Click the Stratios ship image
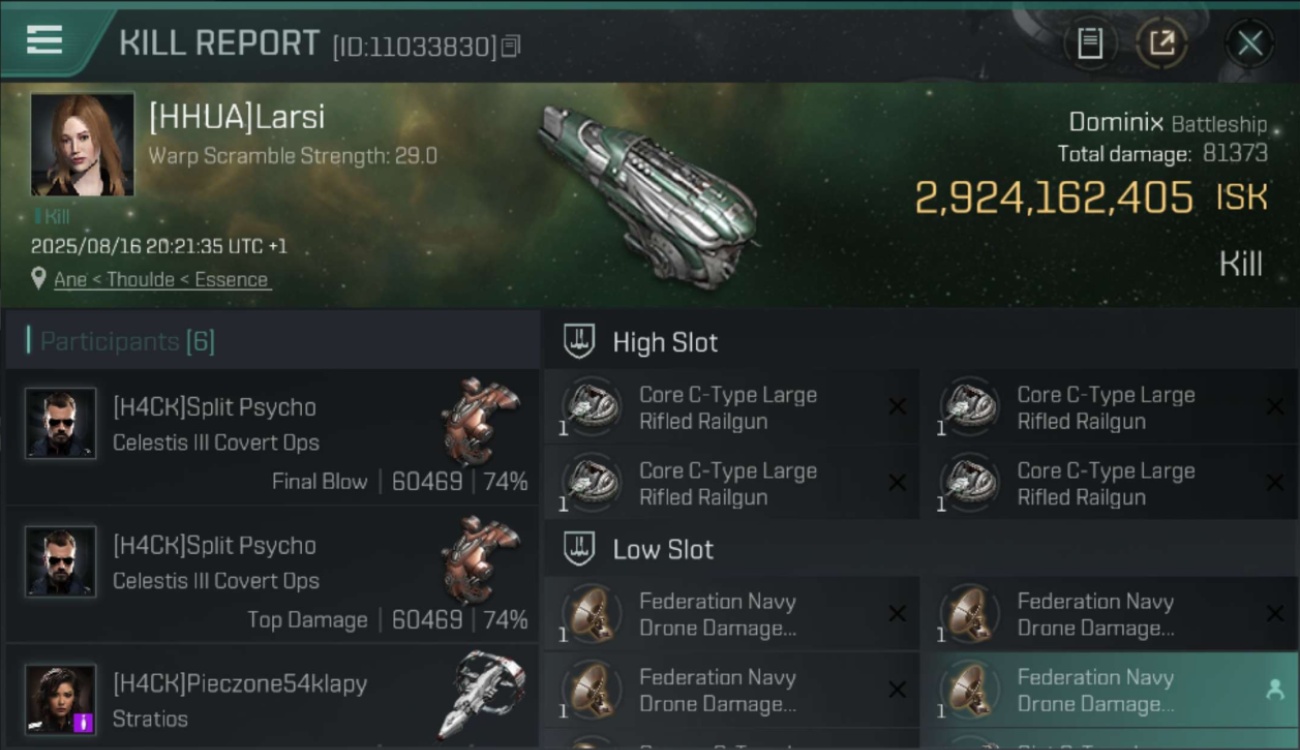 482,694
